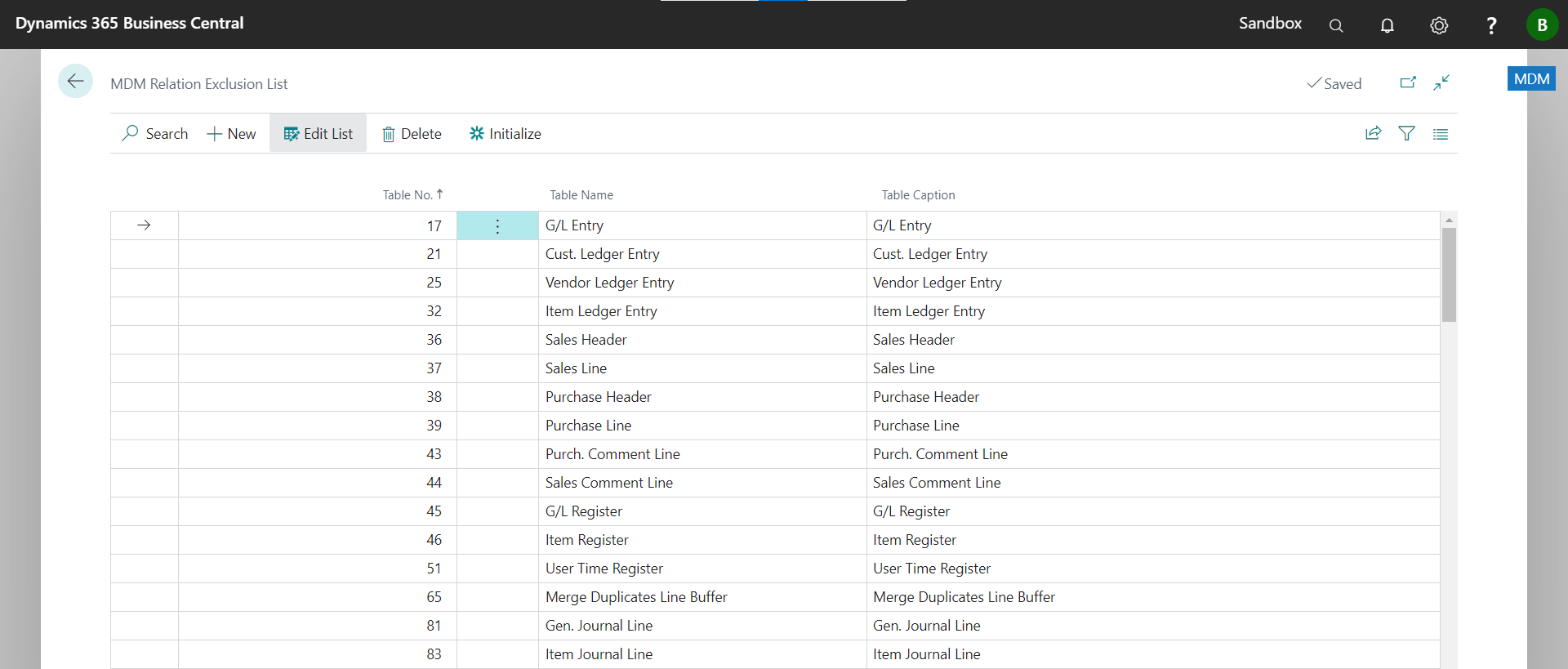Click the scrollbar up arrow

pos(1449,220)
